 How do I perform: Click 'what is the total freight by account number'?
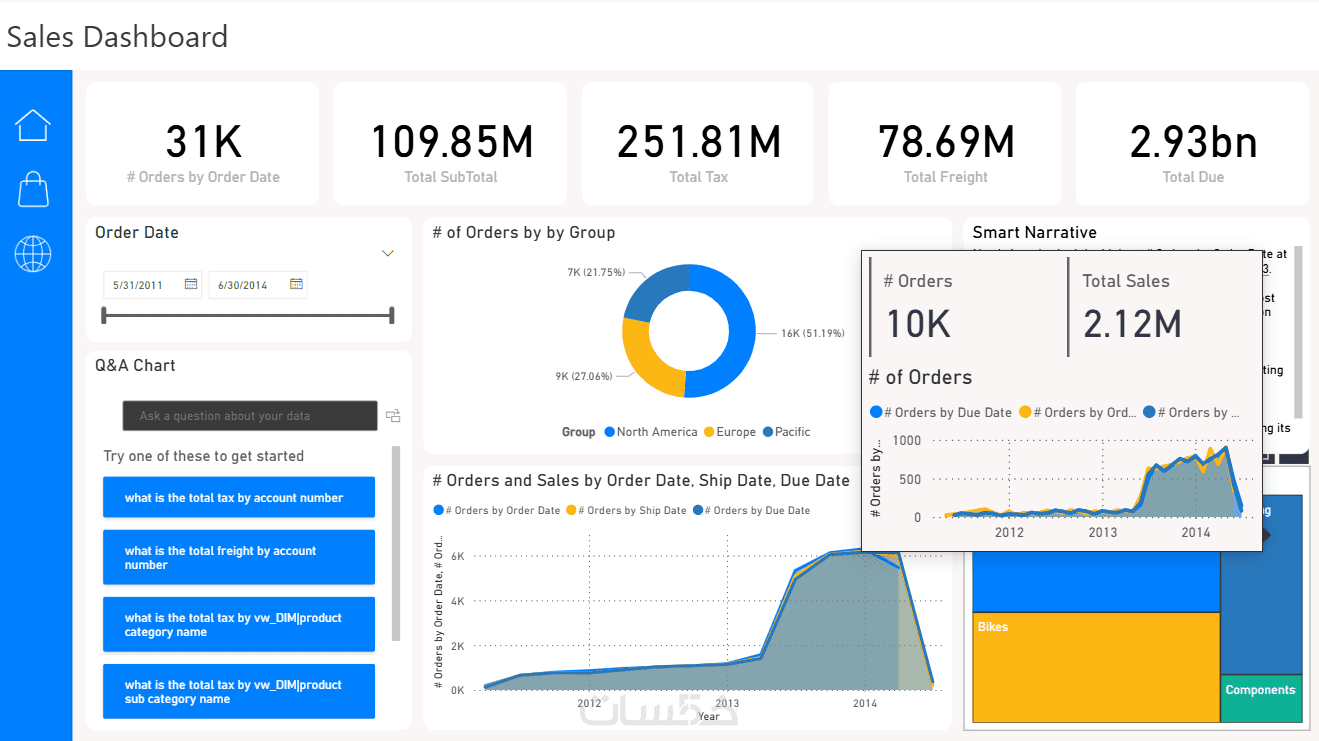[239, 558]
